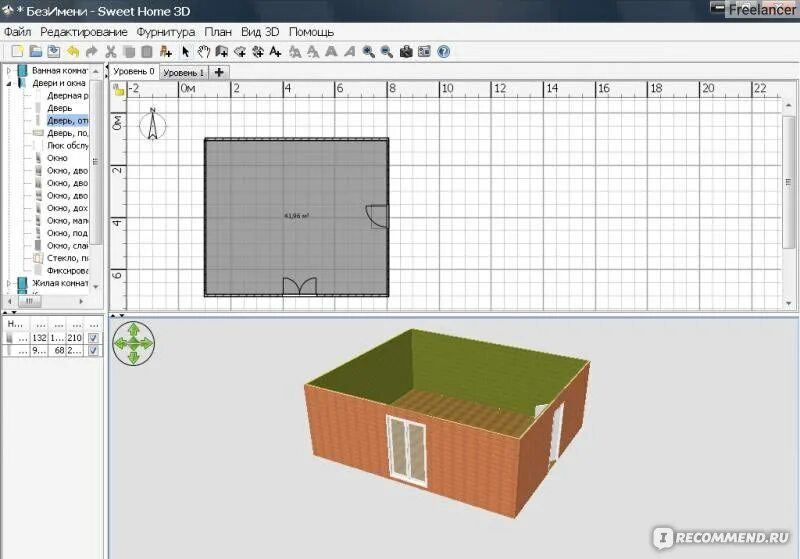The width and height of the screenshot is (800, 559).
Task: Select the Окно, дох... catalog item
Action: click(x=67, y=208)
